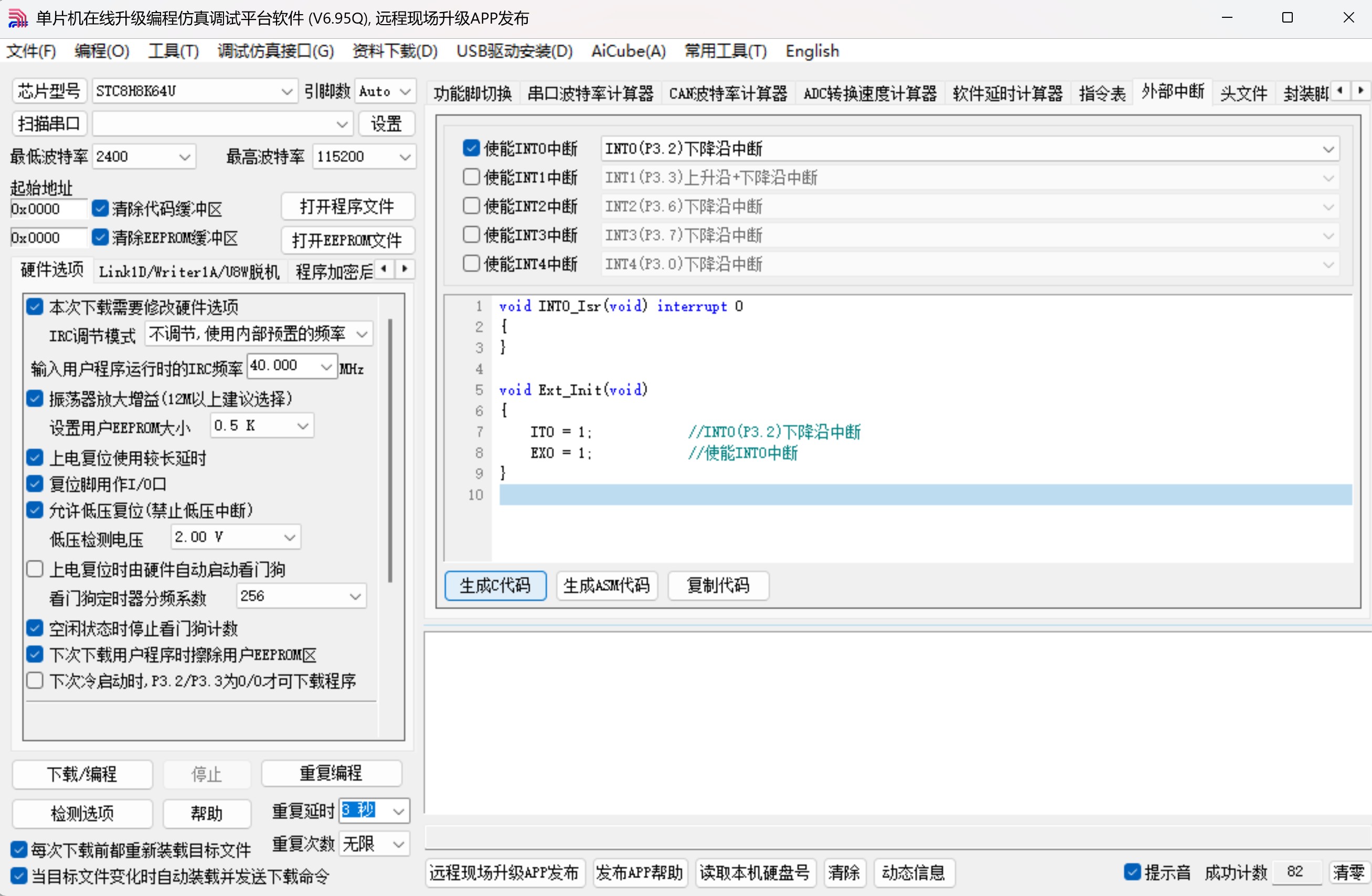Click 打开EEPROM文件 button

coord(348,240)
